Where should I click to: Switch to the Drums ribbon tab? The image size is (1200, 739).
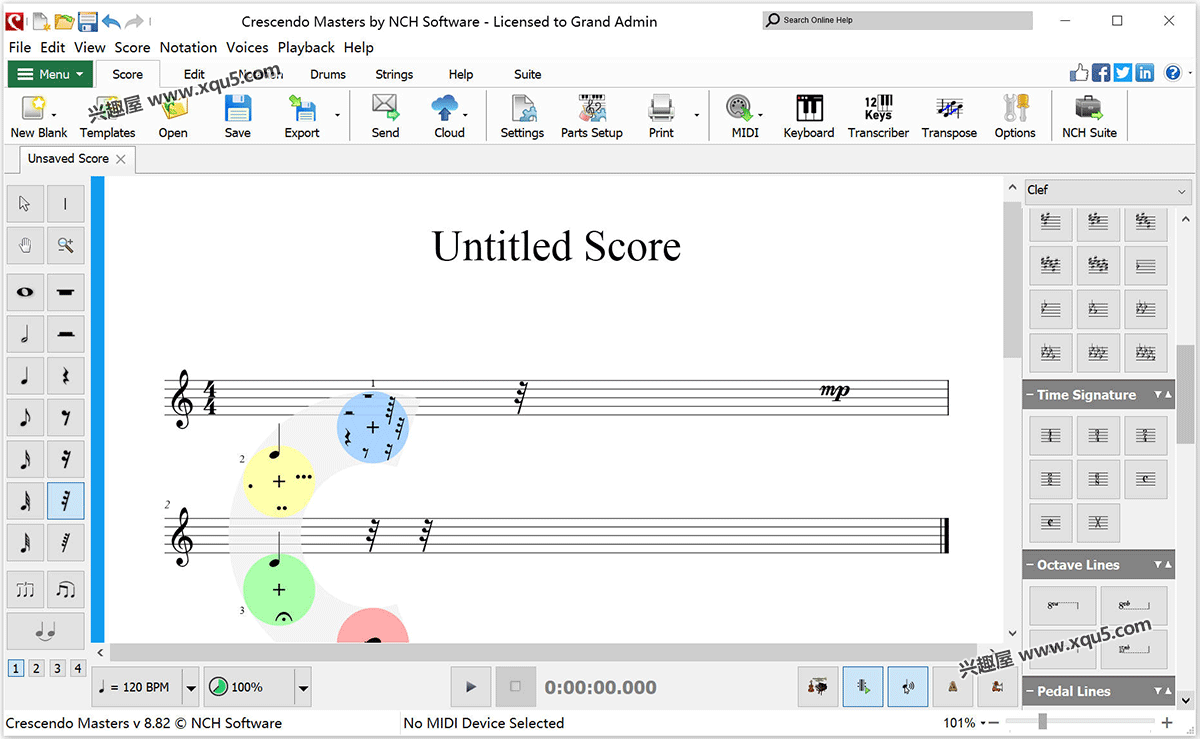tap(328, 74)
